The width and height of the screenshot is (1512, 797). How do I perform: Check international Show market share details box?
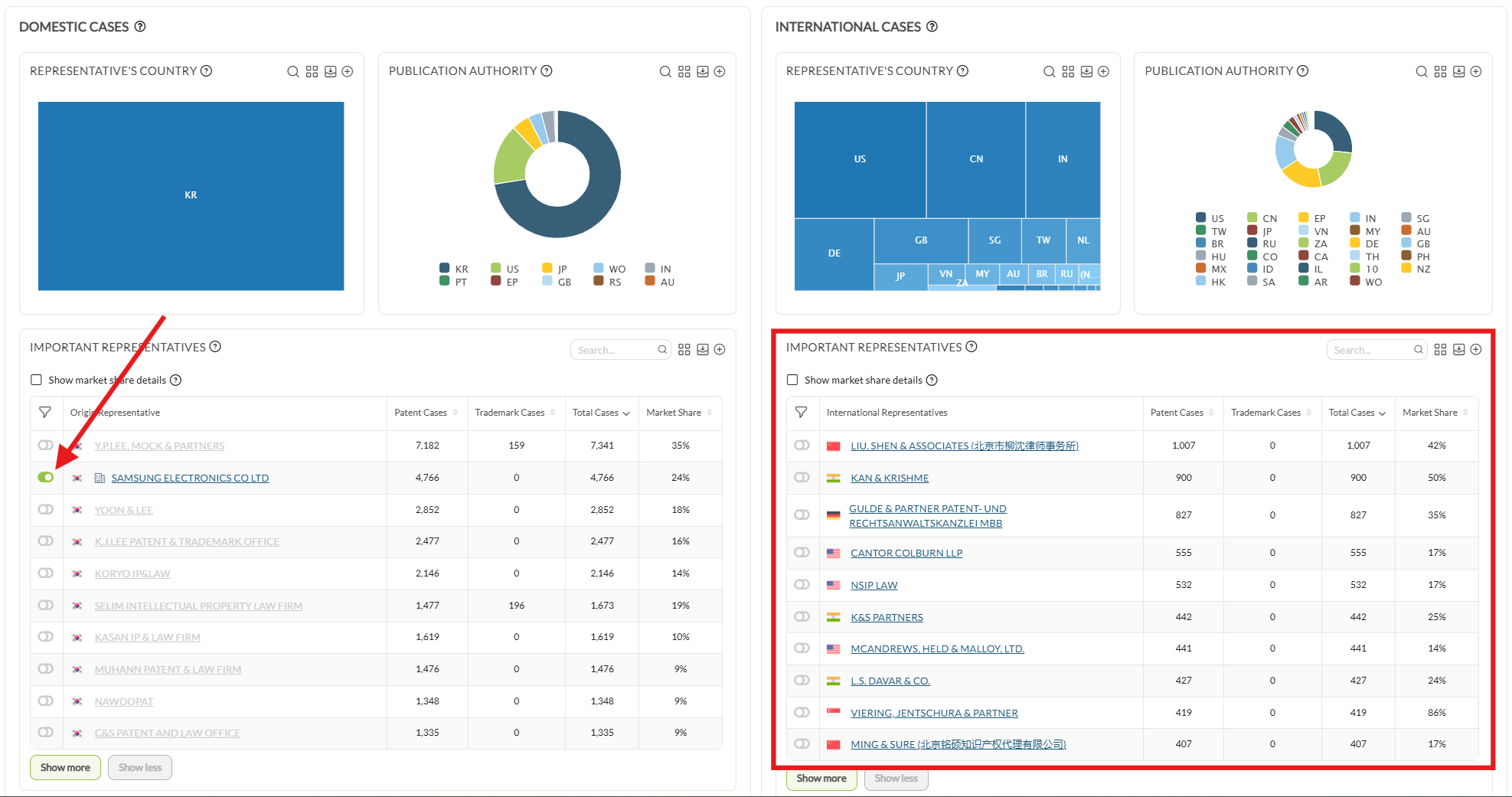point(792,380)
